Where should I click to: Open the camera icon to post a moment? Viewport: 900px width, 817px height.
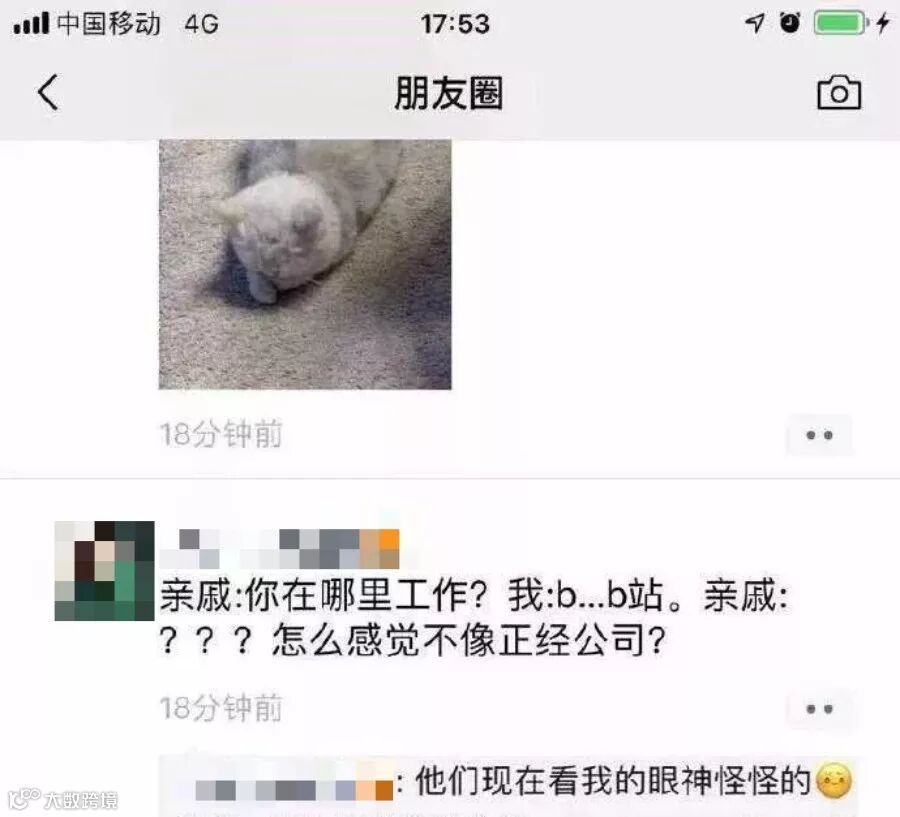pyautogui.click(x=839, y=92)
